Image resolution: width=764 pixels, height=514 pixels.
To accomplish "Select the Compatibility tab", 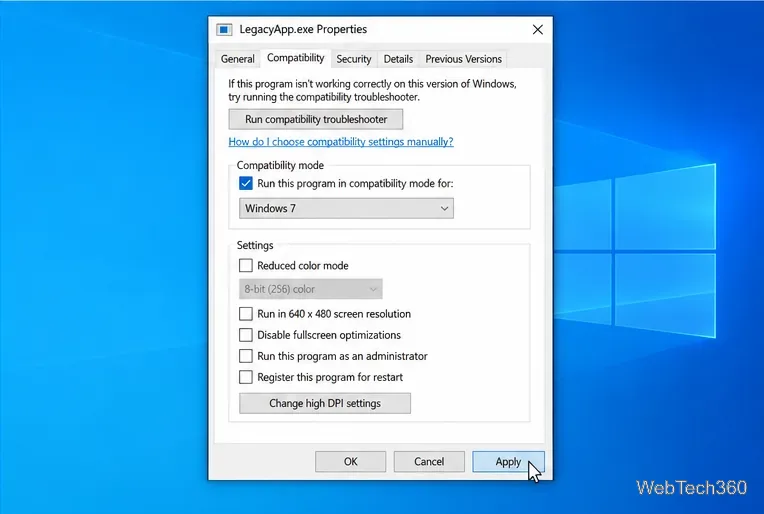I will (x=295, y=58).
